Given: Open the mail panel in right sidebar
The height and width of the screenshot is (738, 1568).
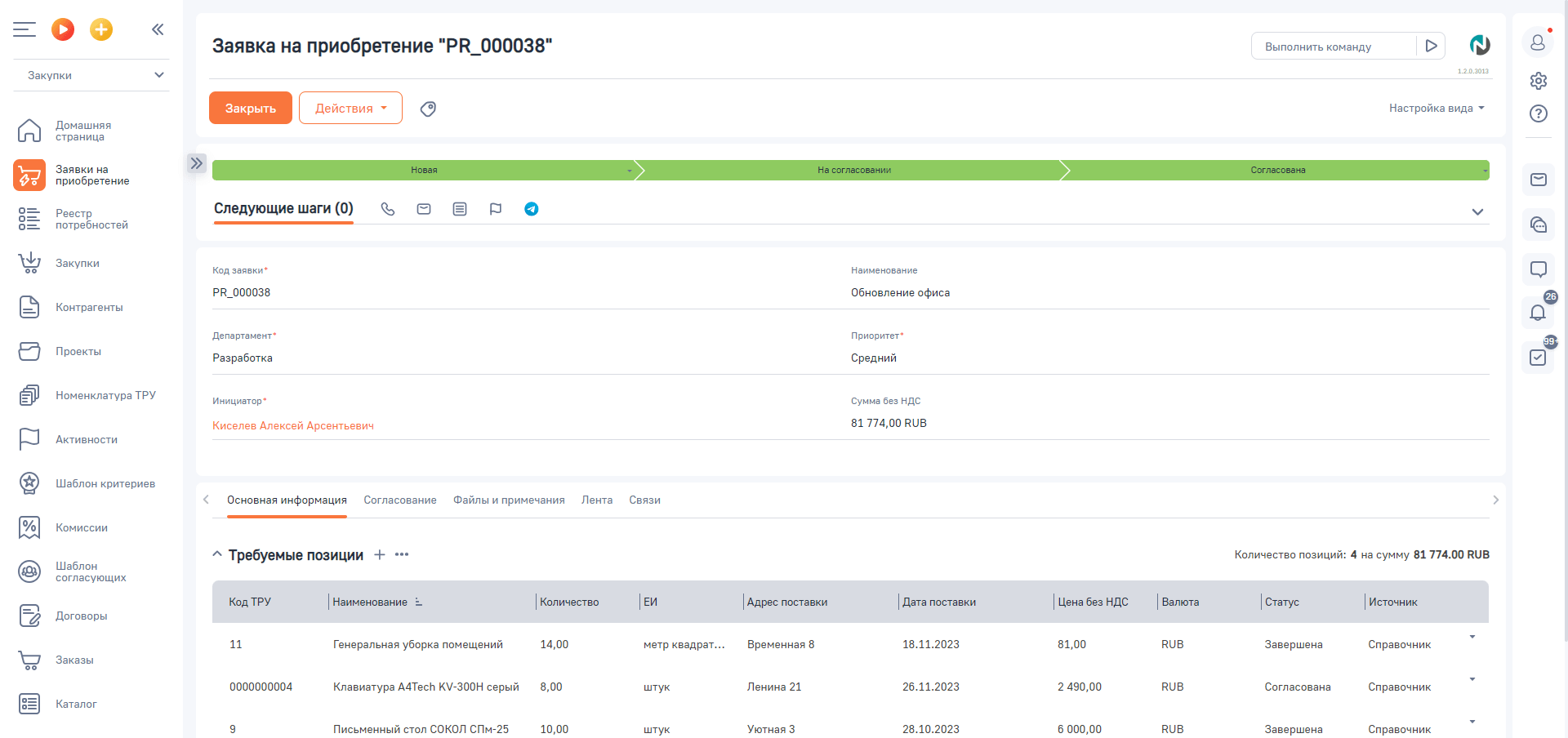Looking at the screenshot, I should [x=1539, y=180].
